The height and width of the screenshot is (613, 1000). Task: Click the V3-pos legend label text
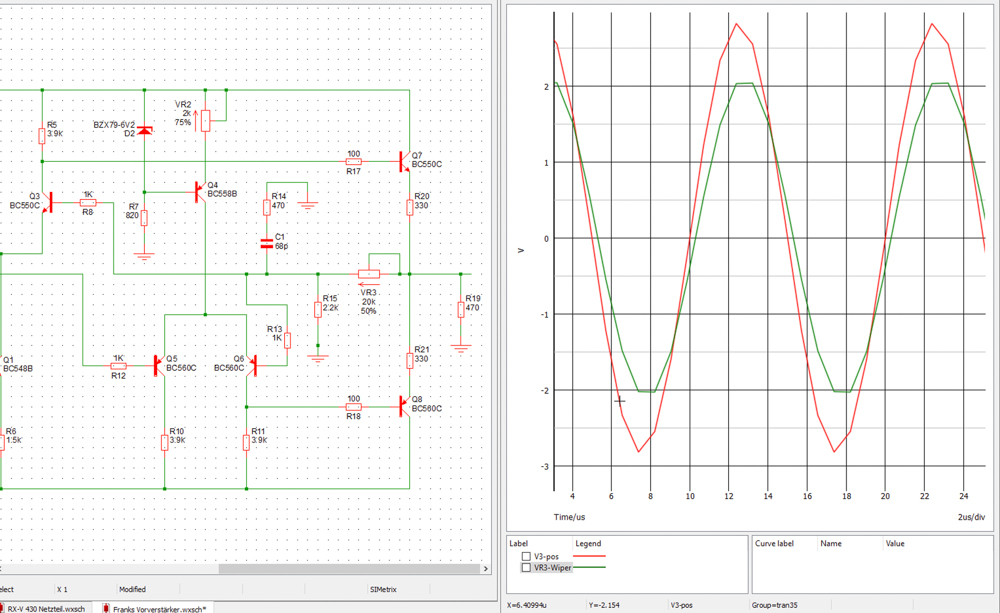tap(547, 556)
